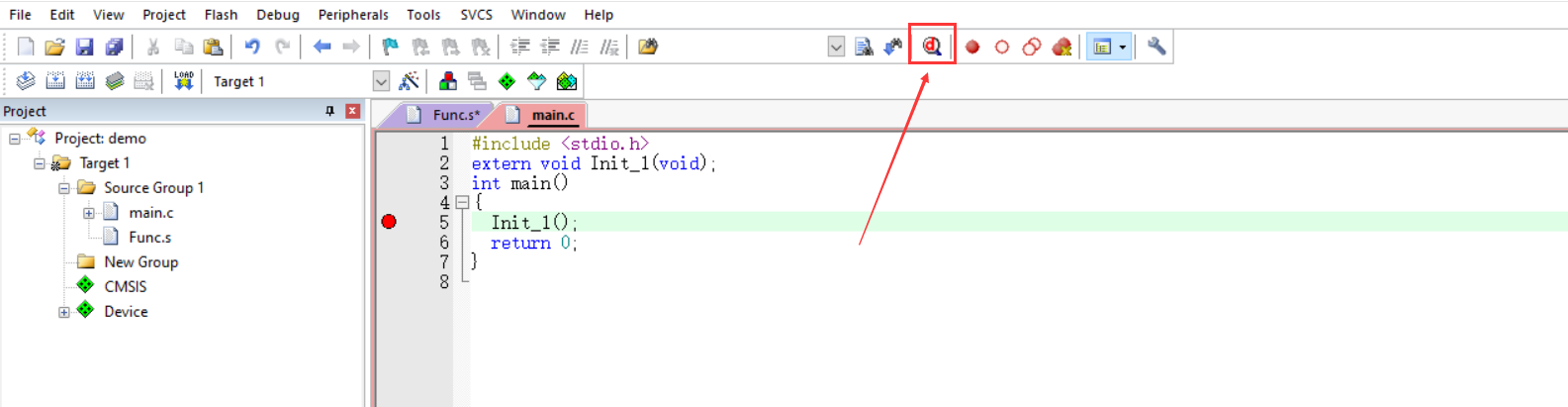Undo the last edit

click(252, 47)
